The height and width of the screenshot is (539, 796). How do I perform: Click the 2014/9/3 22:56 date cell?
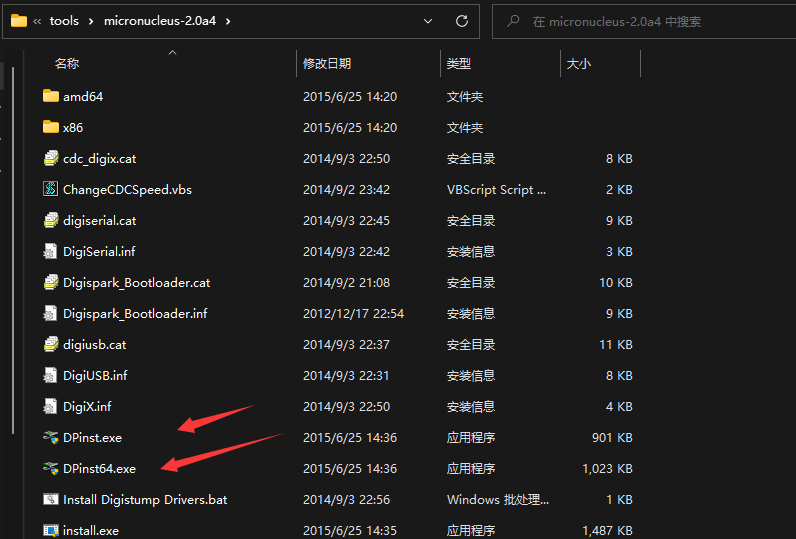point(346,500)
